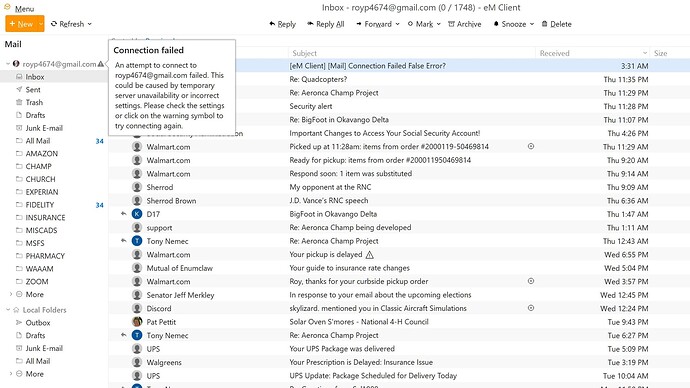The width and height of the screenshot is (690, 388).
Task: Archive the selected message
Action: click(x=465, y=24)
